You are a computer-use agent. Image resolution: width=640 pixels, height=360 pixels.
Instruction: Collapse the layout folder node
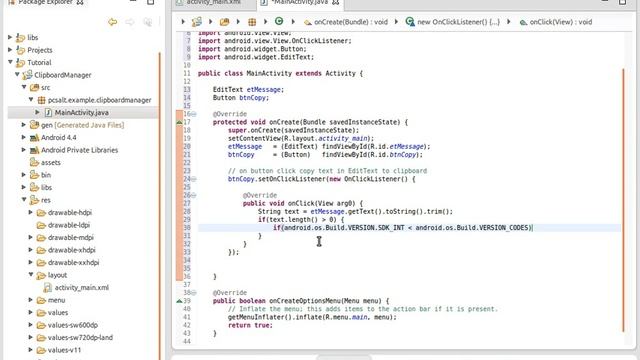tap(31, 275)
